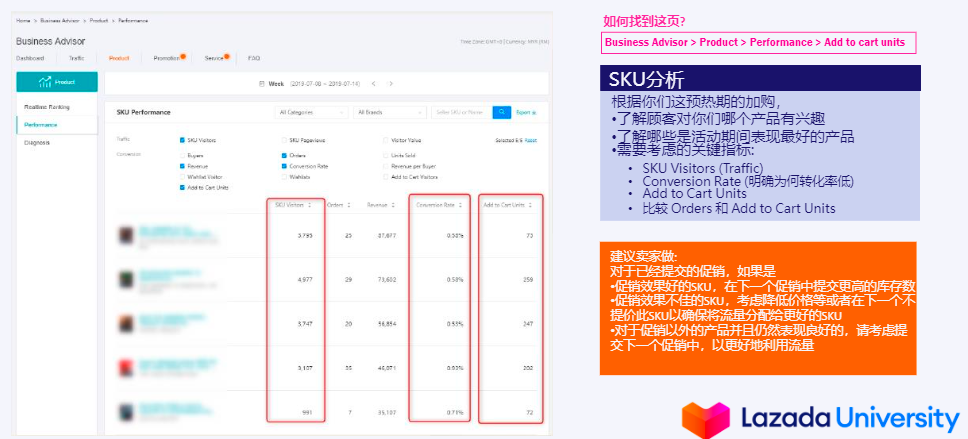Click the teal Product sidebar button

pyautogui.click(x=57, y=82)
